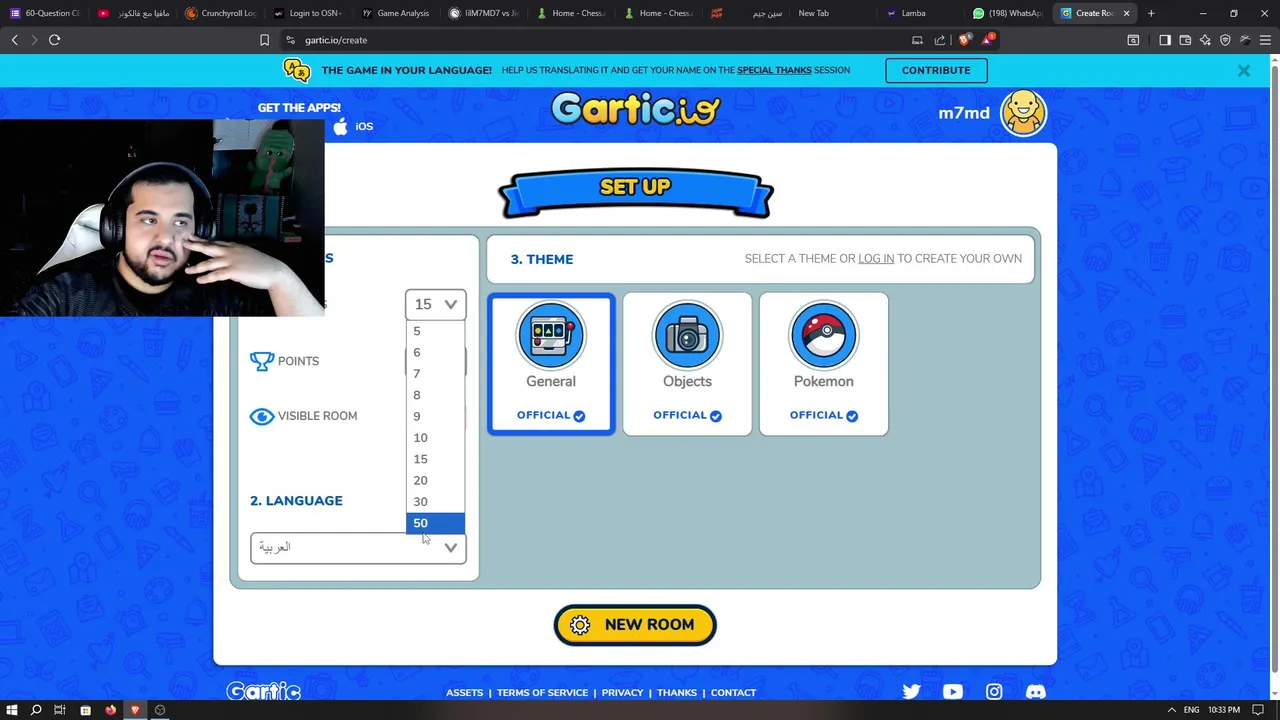Open Gartic's Twitter page
Image resolution: width=1280 pixels, height=720 pixels.
pyautogui.click(x=911, y=691)
